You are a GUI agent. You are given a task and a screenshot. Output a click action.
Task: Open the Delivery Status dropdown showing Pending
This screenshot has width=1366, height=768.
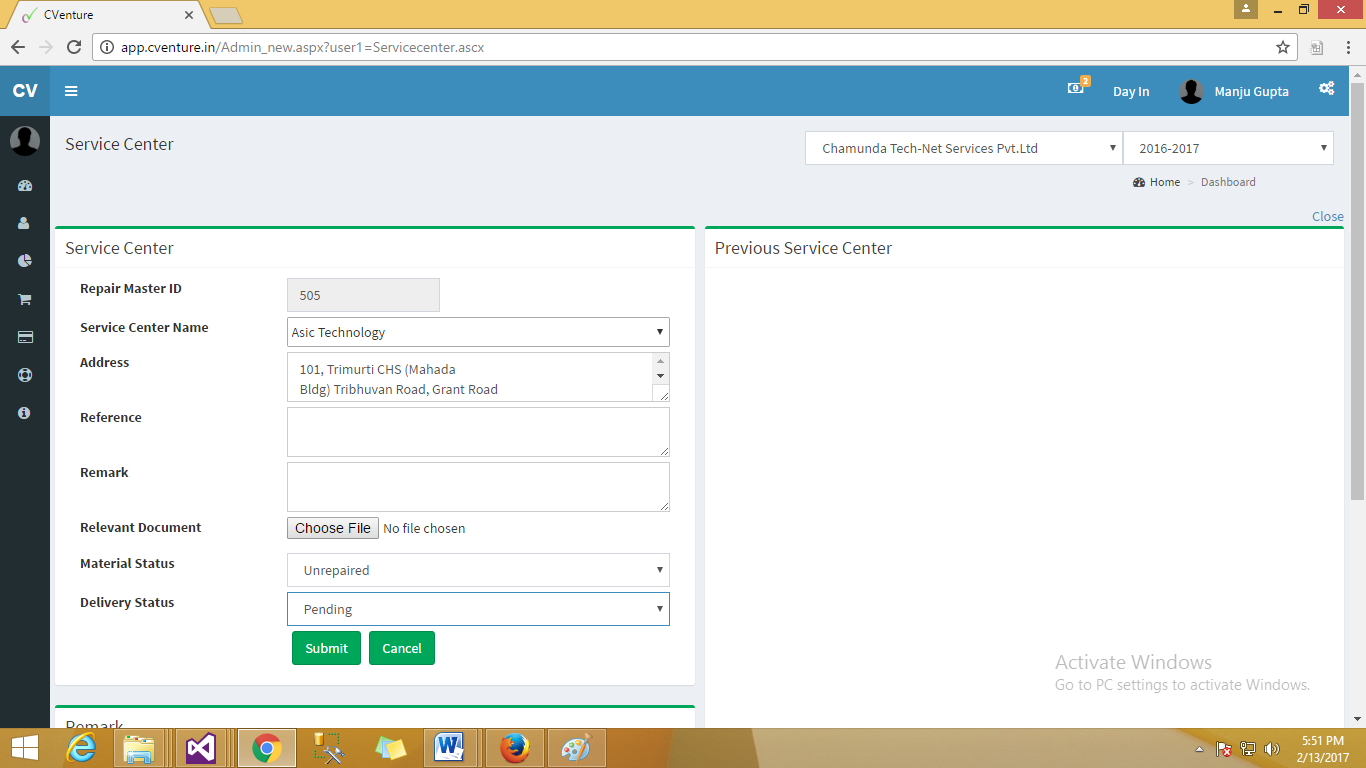pos(478,609)
